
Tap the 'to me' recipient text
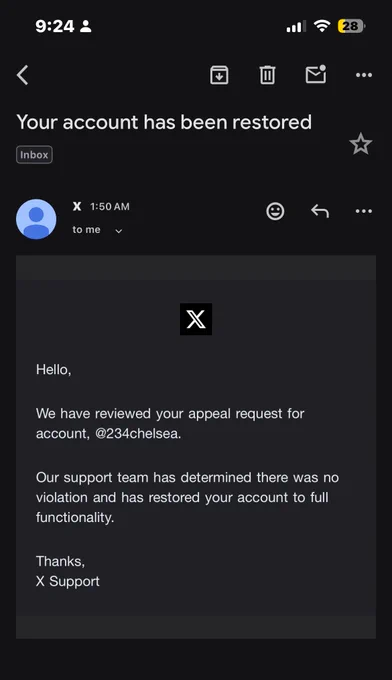(x=86, y=230)
